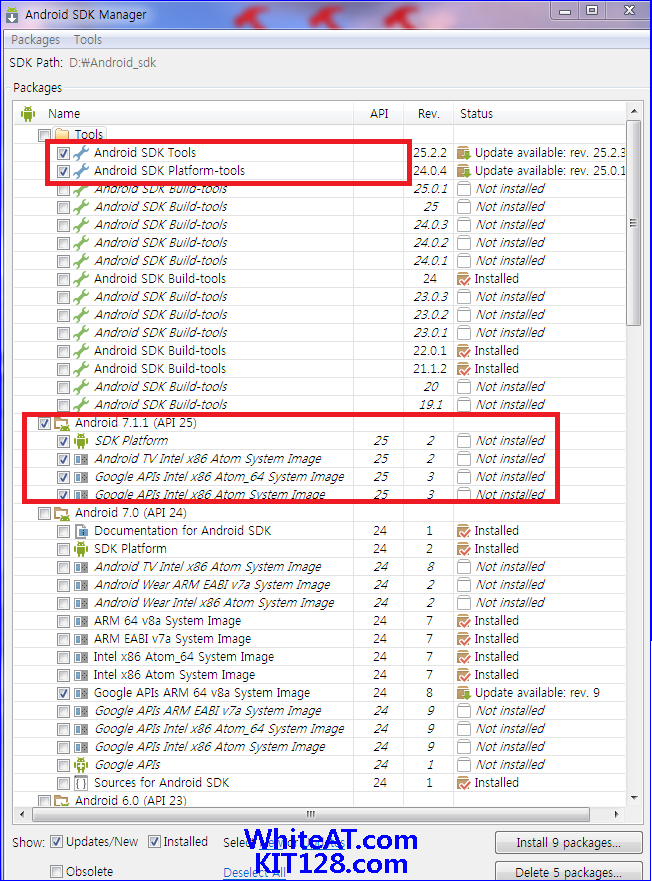Select the Android TV Intel x86 Atom System Image row at API 24
The height and width of the screenshot is (881, 652).
[x=319, y=567]
